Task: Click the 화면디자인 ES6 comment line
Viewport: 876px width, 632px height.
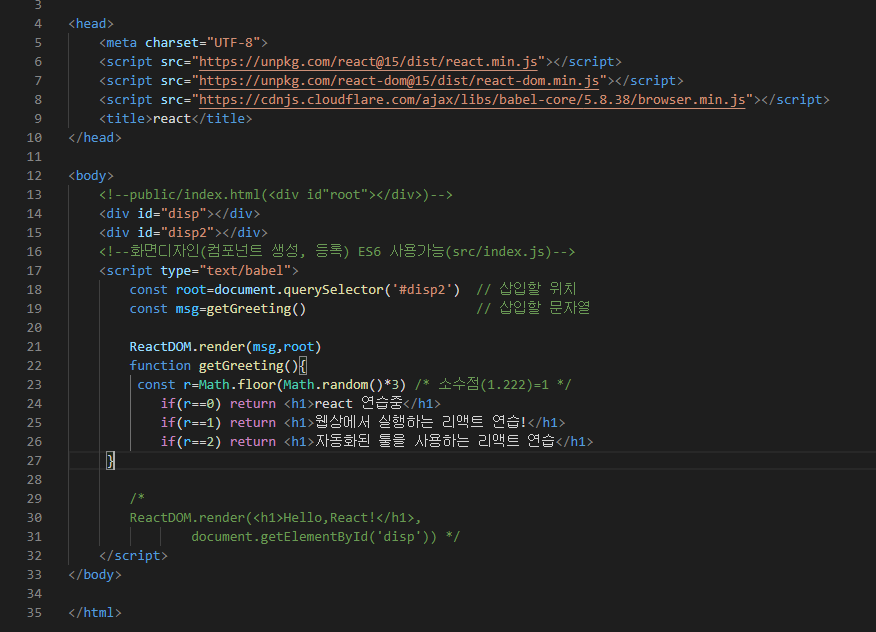Action: (337, 251)
